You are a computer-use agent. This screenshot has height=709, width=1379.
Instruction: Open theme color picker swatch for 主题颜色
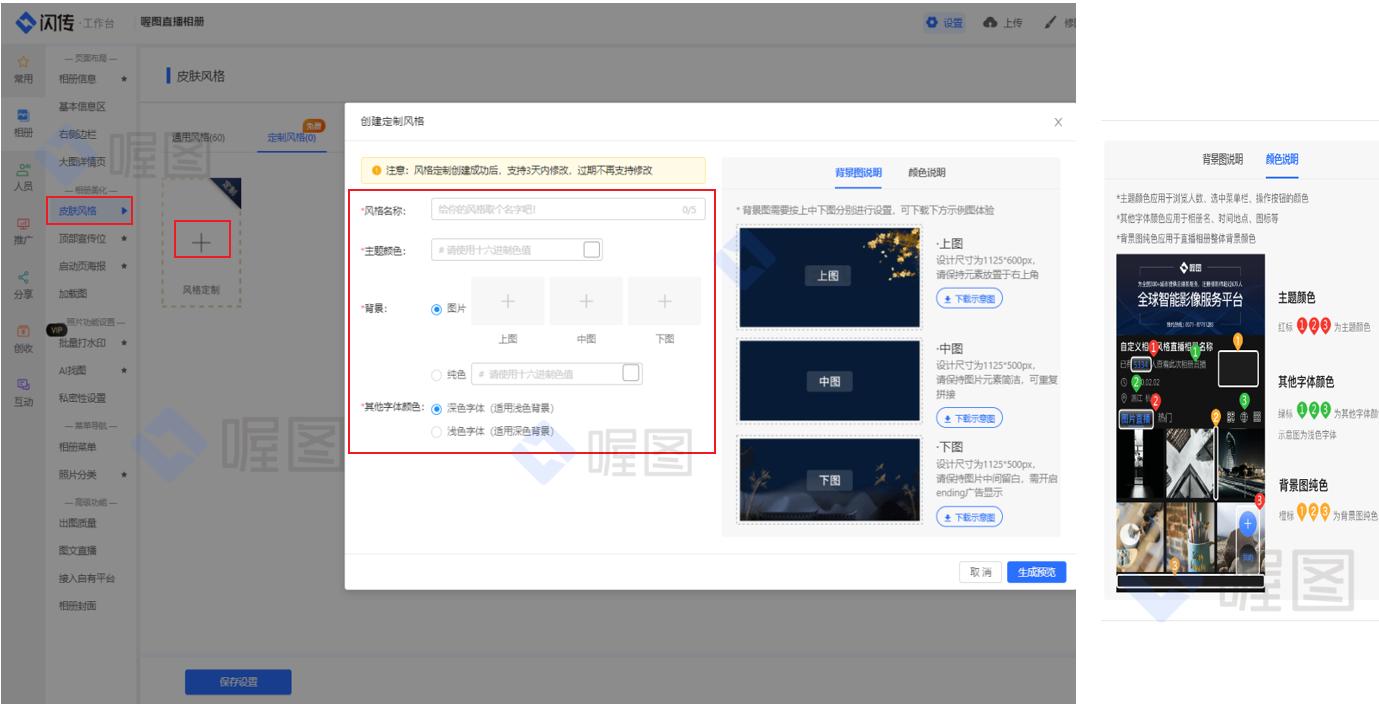[x=592, y=249]
